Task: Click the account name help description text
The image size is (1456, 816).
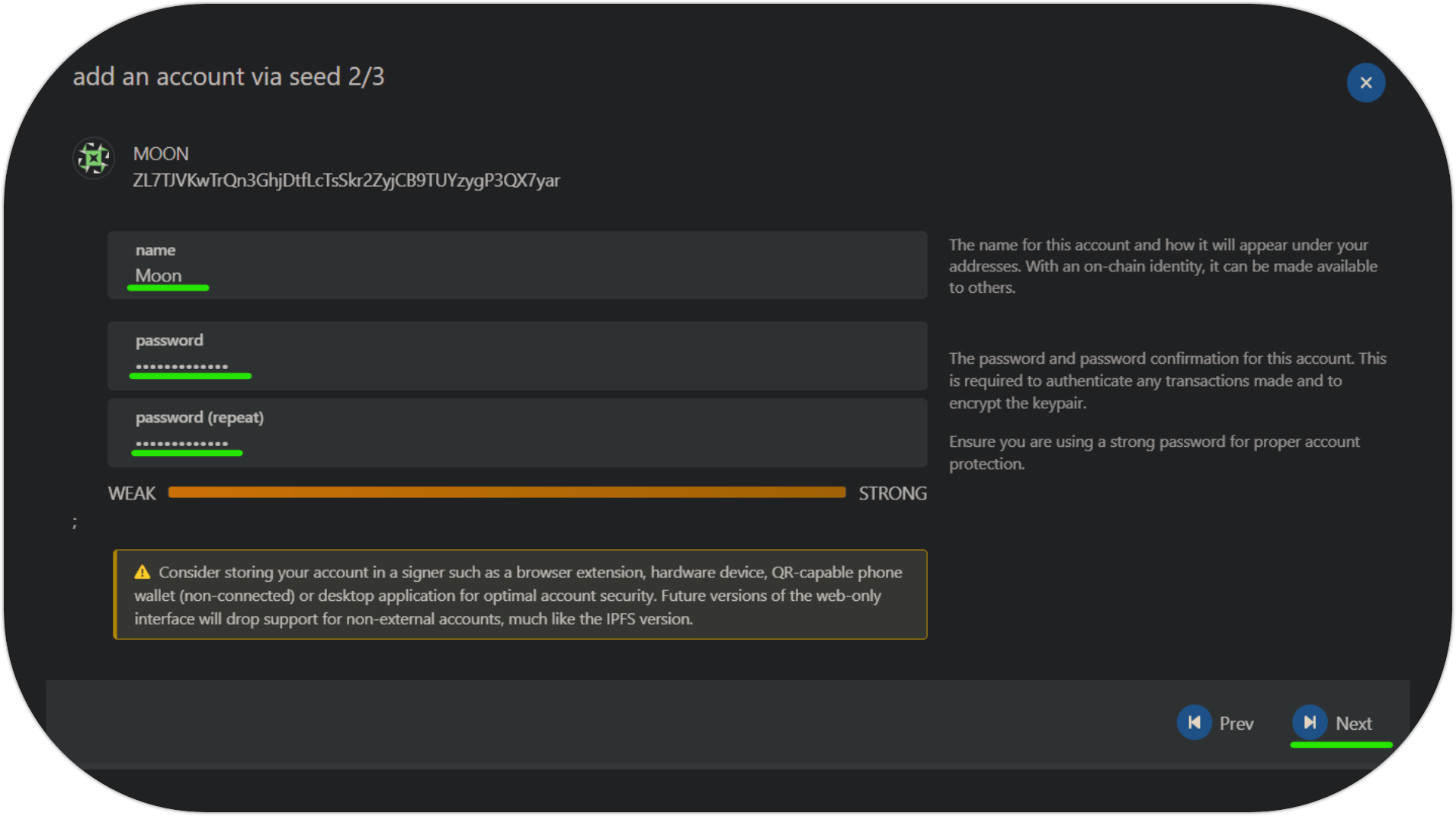Action: click(1163, 266)
